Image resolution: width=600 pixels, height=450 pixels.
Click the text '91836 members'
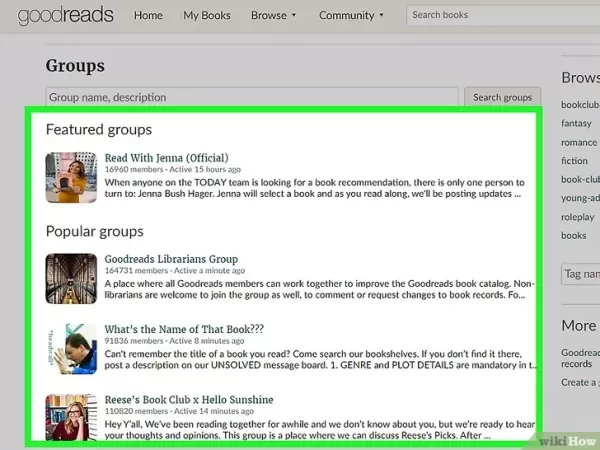134,341
